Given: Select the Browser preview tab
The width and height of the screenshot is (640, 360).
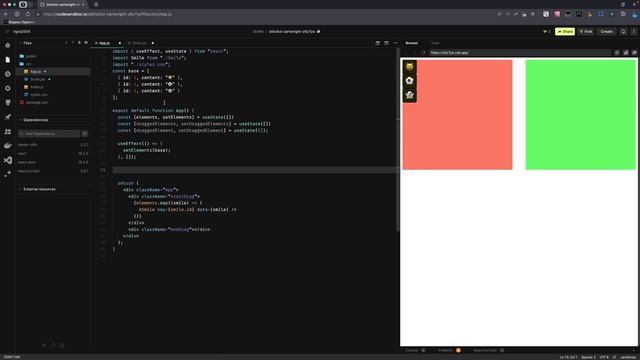Looking at the screenshot, I should (x=411, y=43).
